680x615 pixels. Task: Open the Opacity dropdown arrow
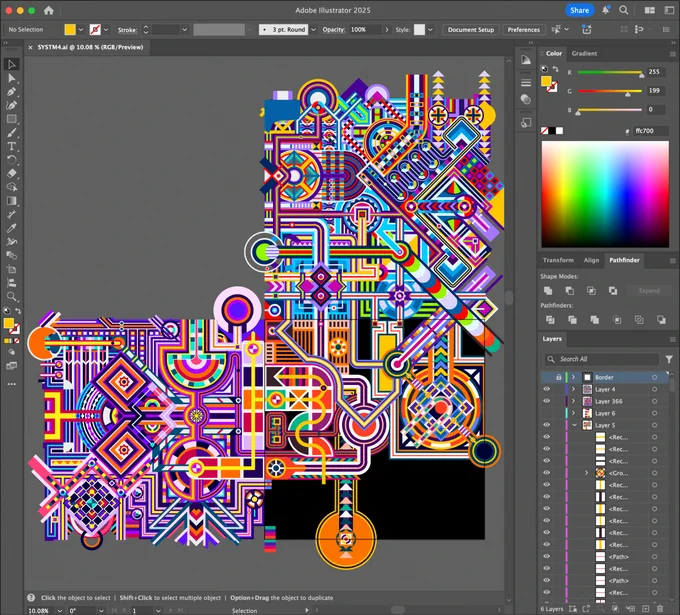387,29
